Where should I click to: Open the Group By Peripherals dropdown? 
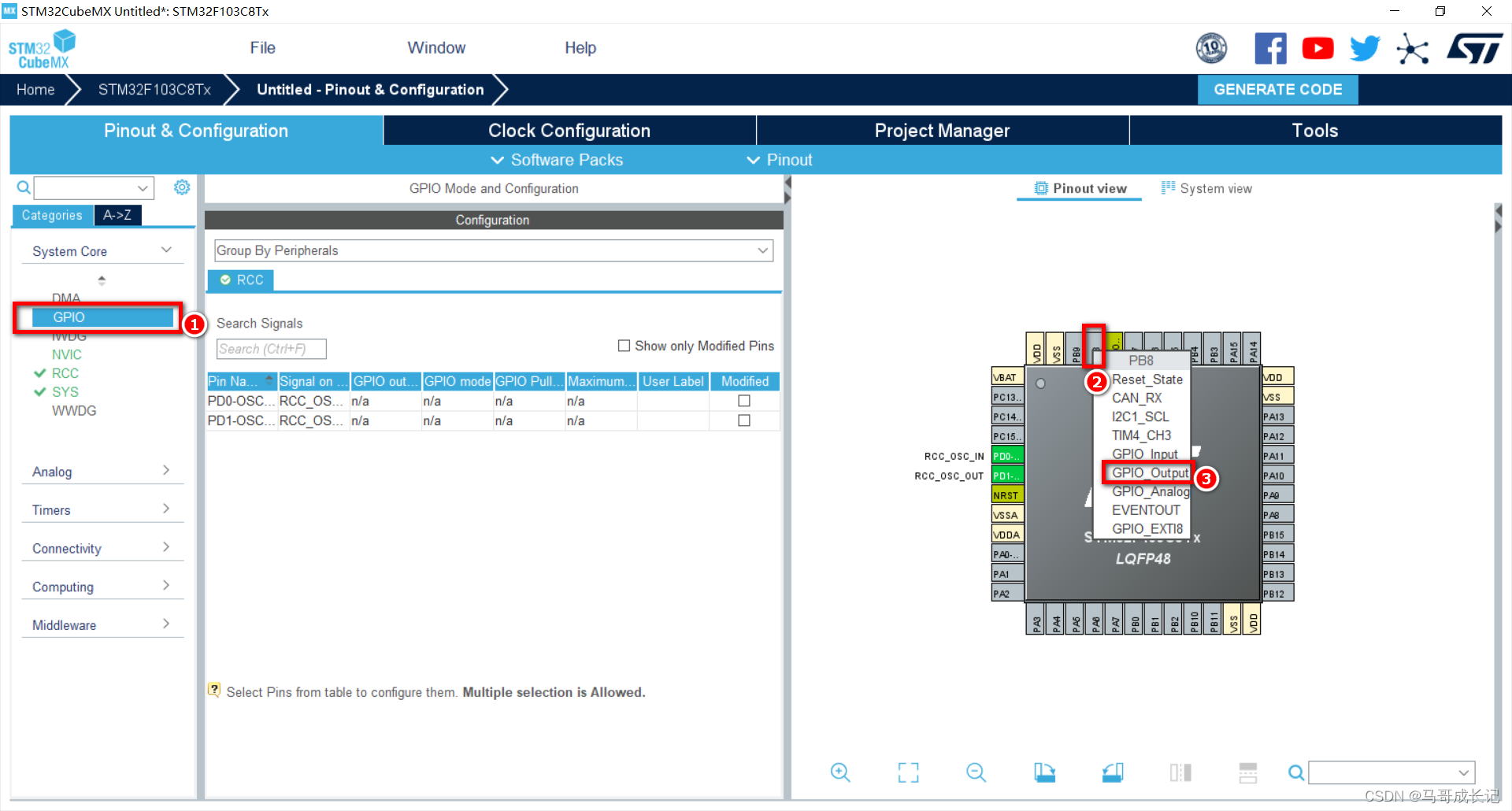(494, 250)
